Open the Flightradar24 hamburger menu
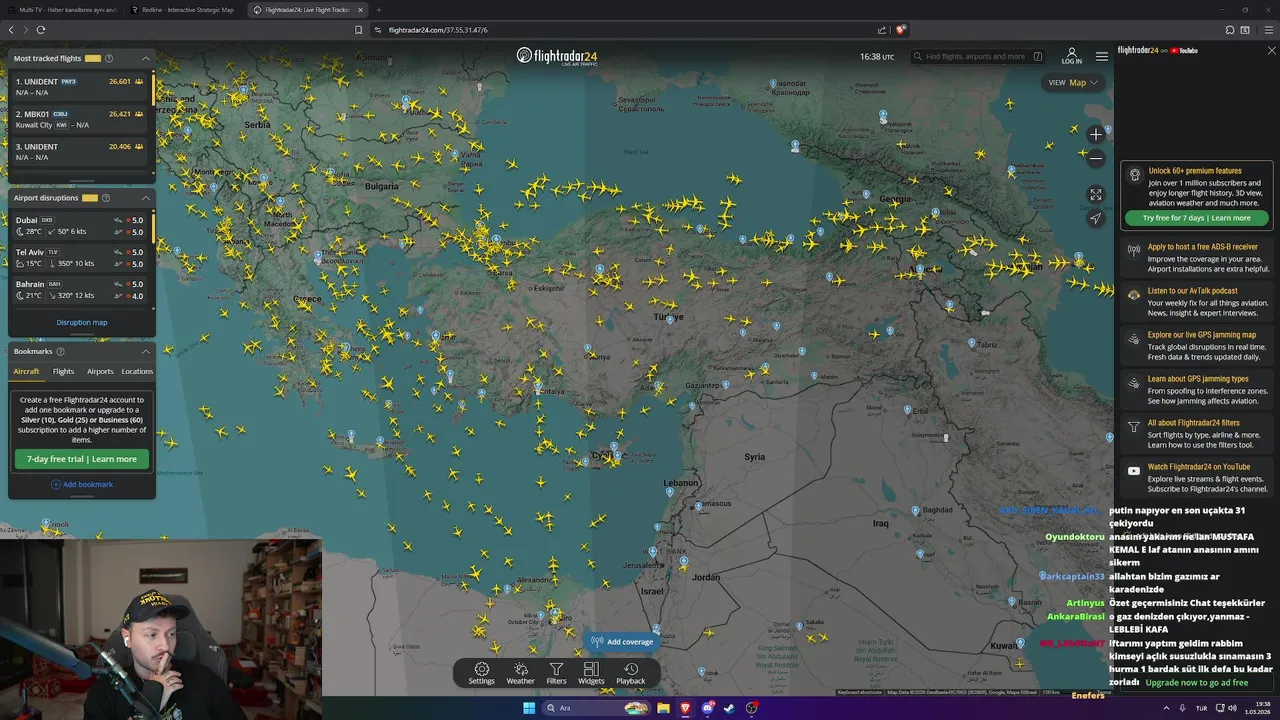Image resolution: width=1280 pixels, height=720 pixels. point(1101,56)
